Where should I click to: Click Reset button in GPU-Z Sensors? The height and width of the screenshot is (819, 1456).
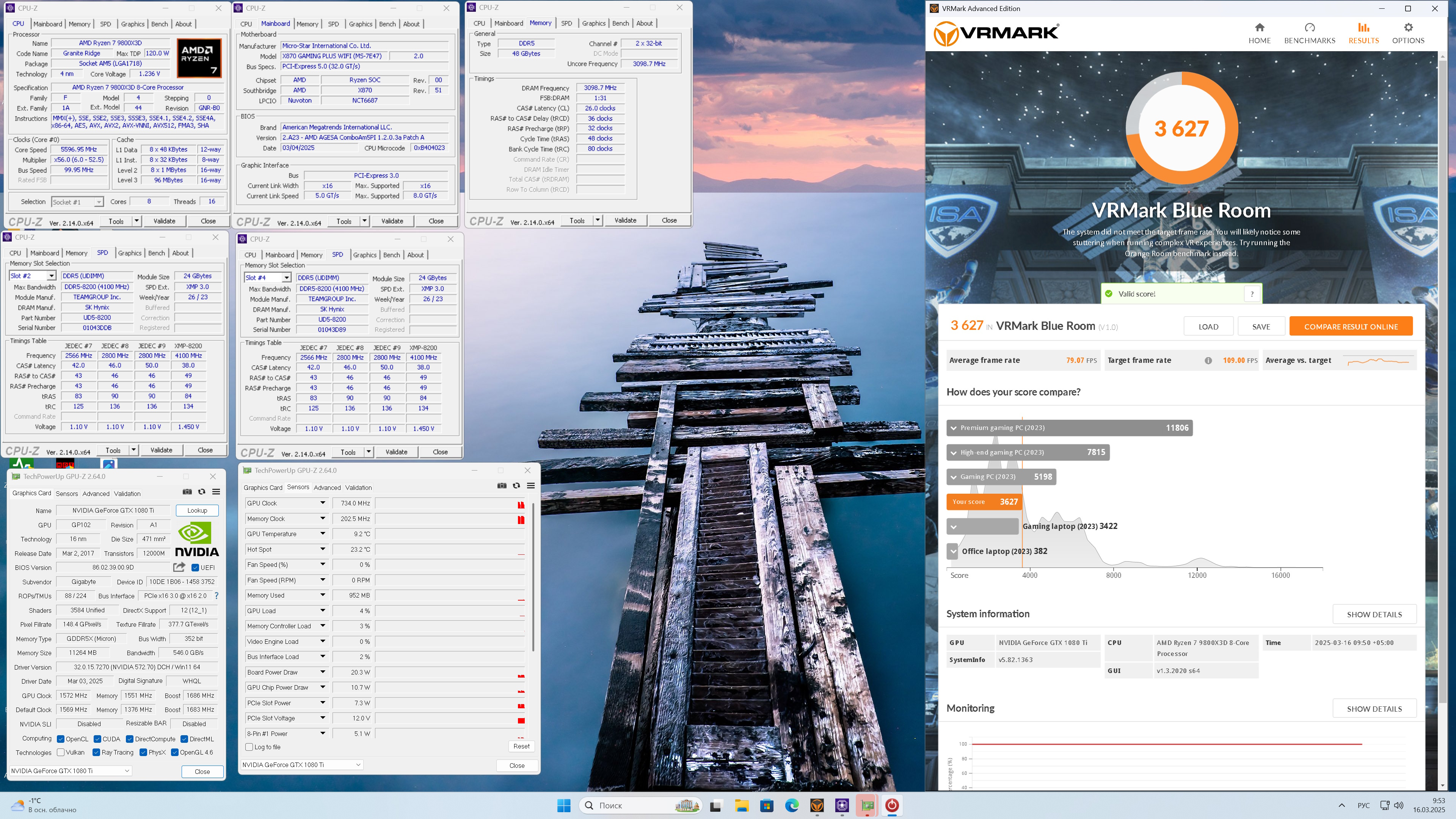pyautogui.click(x=521, y=746)
